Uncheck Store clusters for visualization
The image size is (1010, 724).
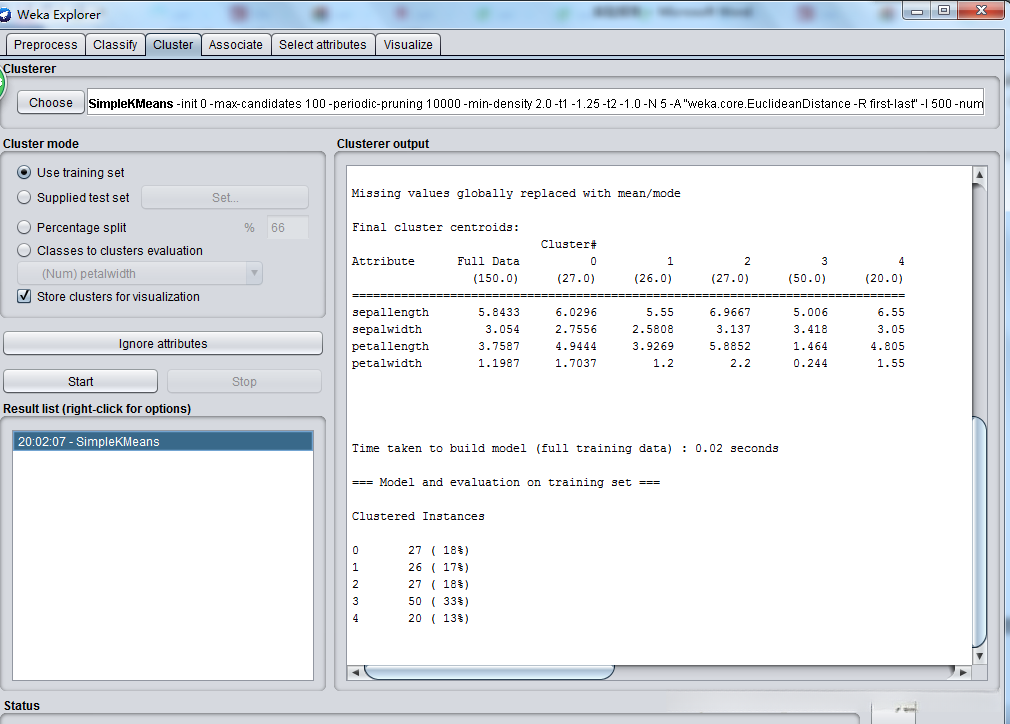coord(25,297)
